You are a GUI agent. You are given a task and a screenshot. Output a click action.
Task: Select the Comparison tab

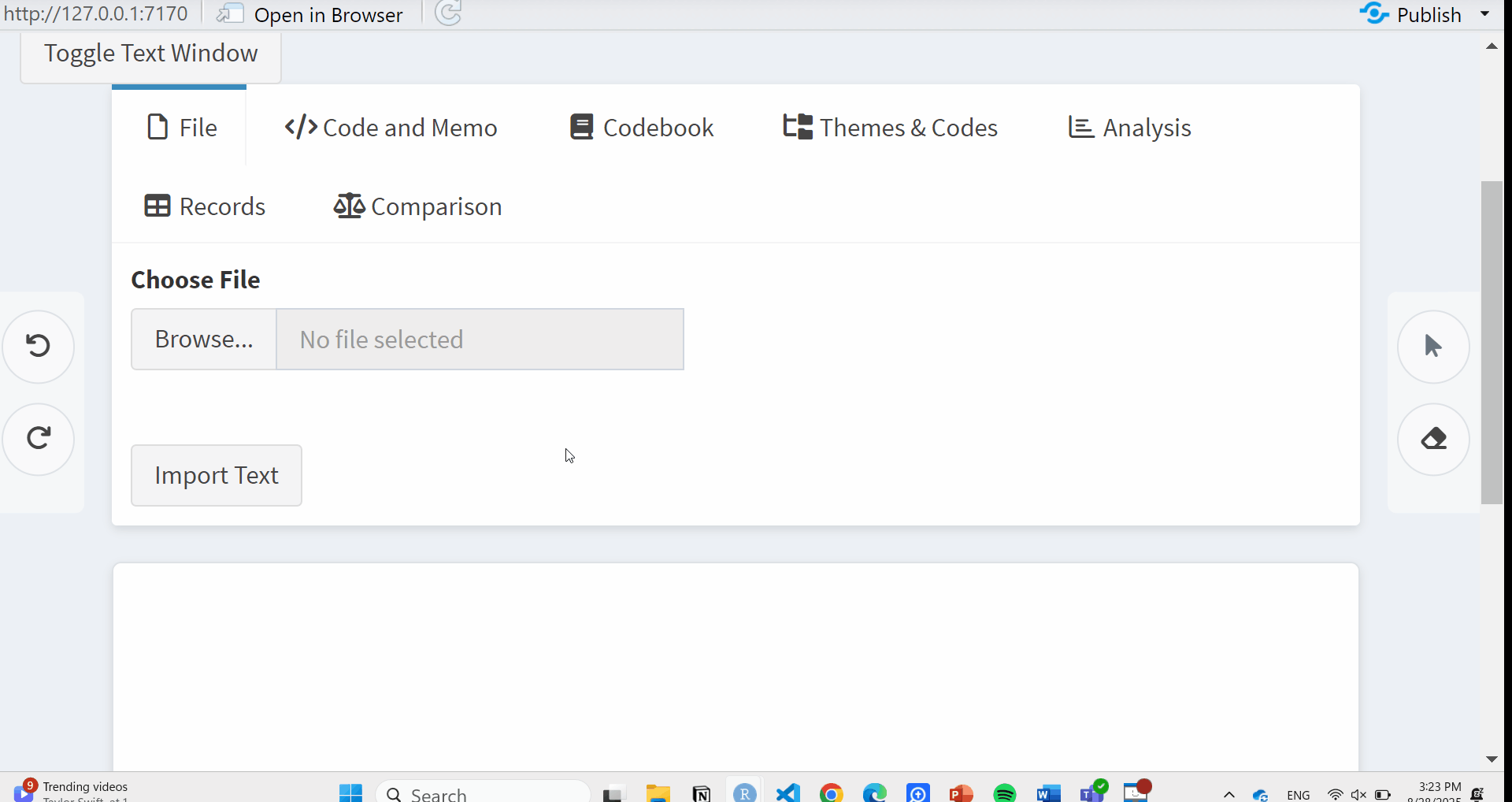[x=417, y=206]
